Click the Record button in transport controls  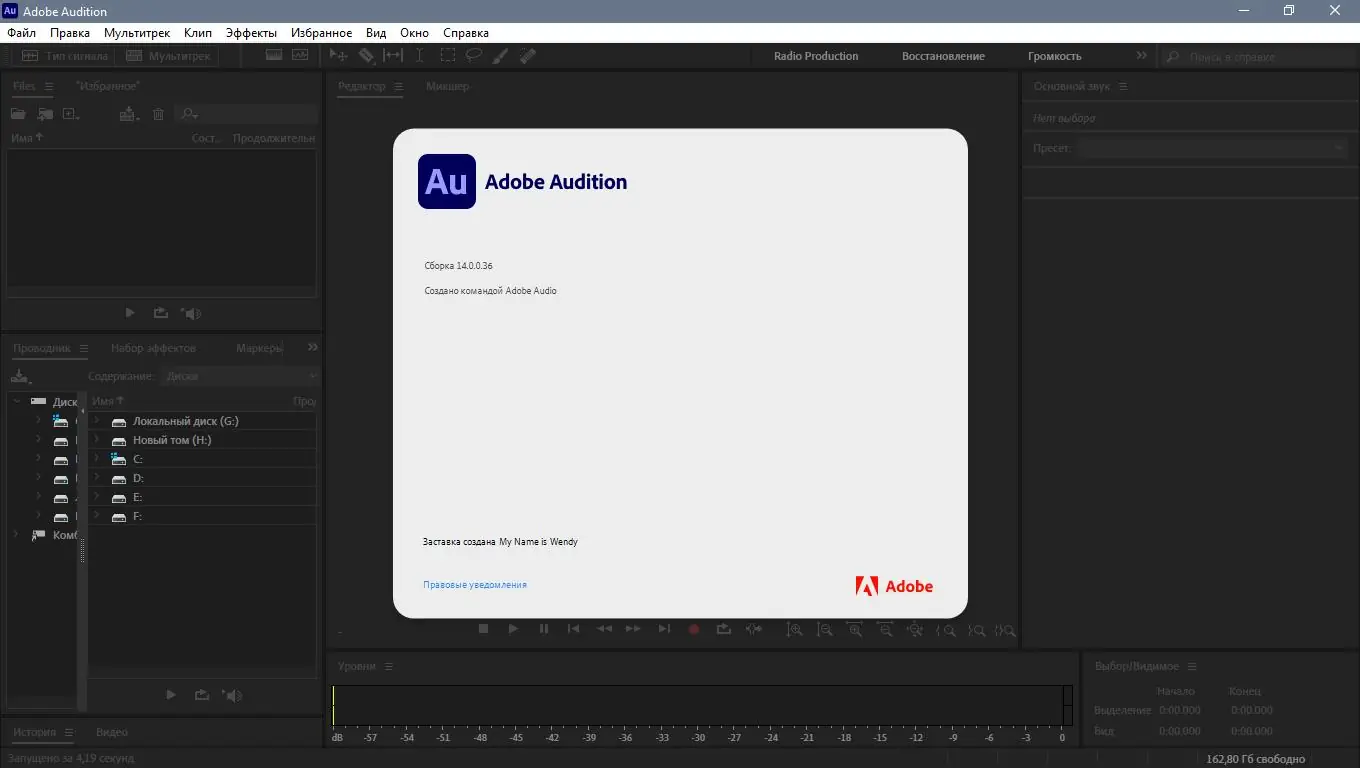[694, 629]
